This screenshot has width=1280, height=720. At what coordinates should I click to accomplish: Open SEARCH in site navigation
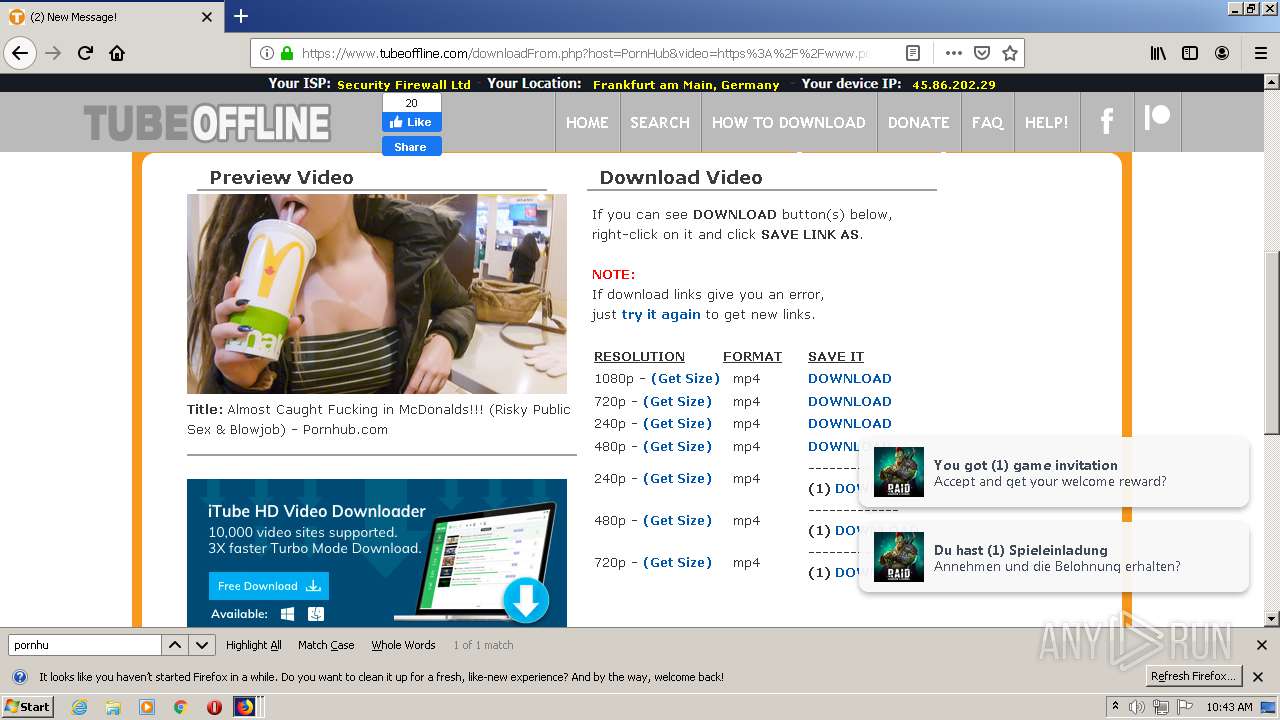point(660,122)
